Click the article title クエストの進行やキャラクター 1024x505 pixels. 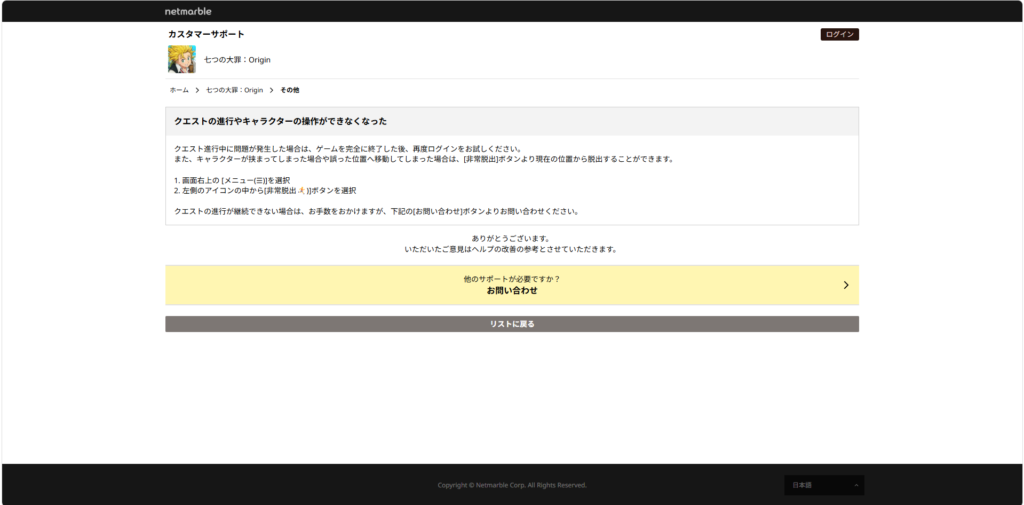[x=280, y=121]
